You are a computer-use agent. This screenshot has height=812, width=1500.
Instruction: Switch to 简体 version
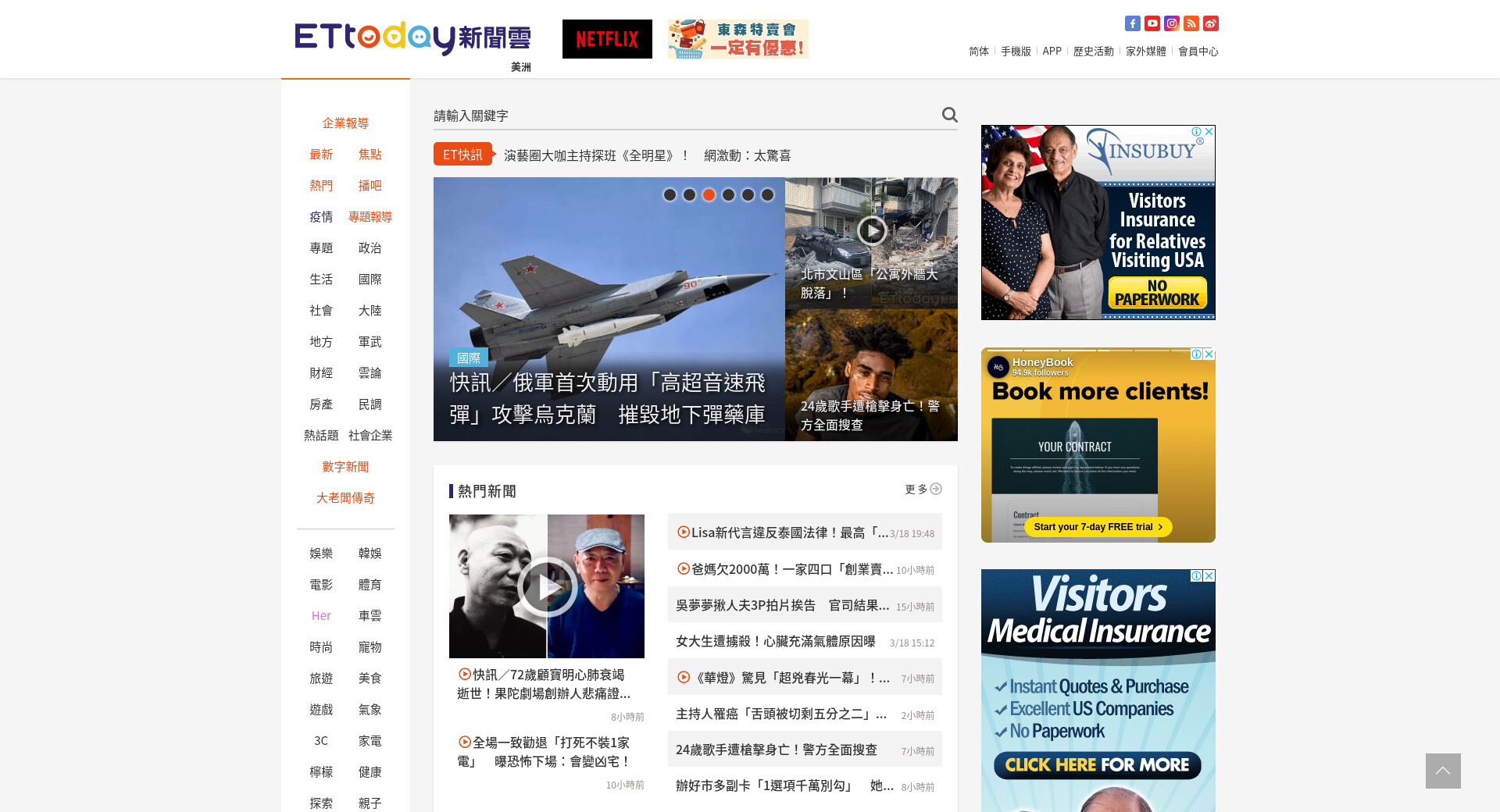click(x=979, y=52)
